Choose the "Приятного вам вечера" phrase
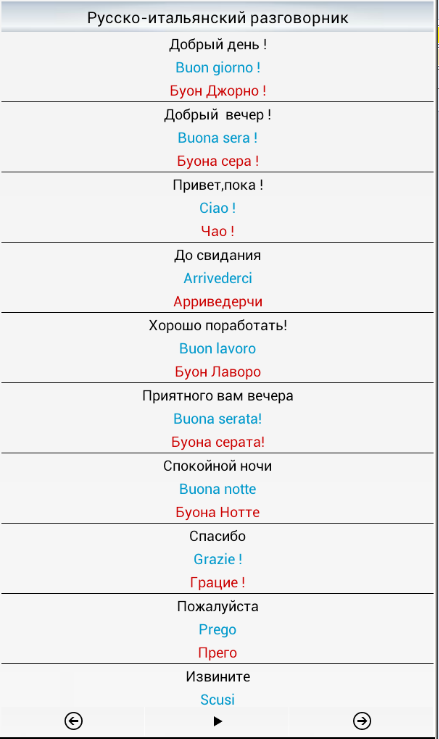This screenshot has height=739, width=439. [x=217, y=396]
